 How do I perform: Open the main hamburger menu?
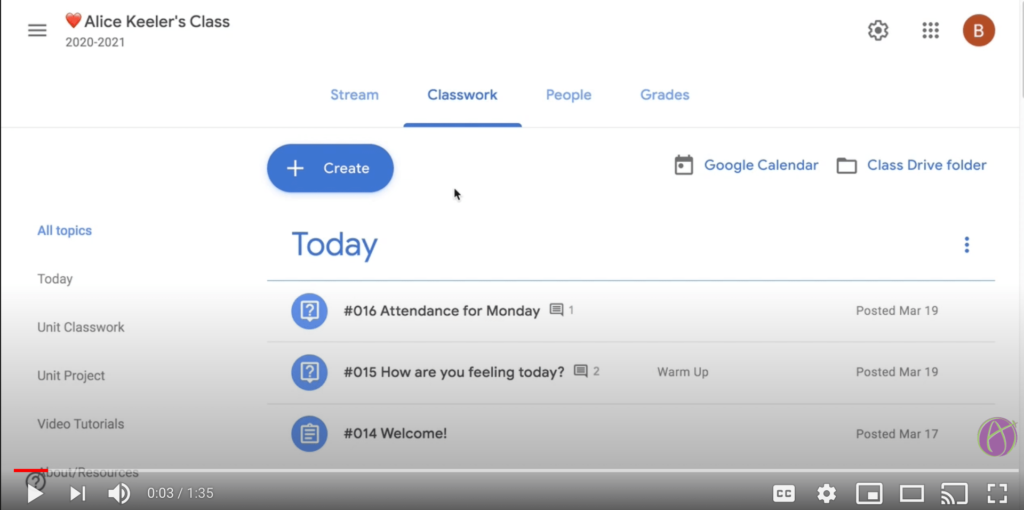pyautogui.click(x=37, y=30)
